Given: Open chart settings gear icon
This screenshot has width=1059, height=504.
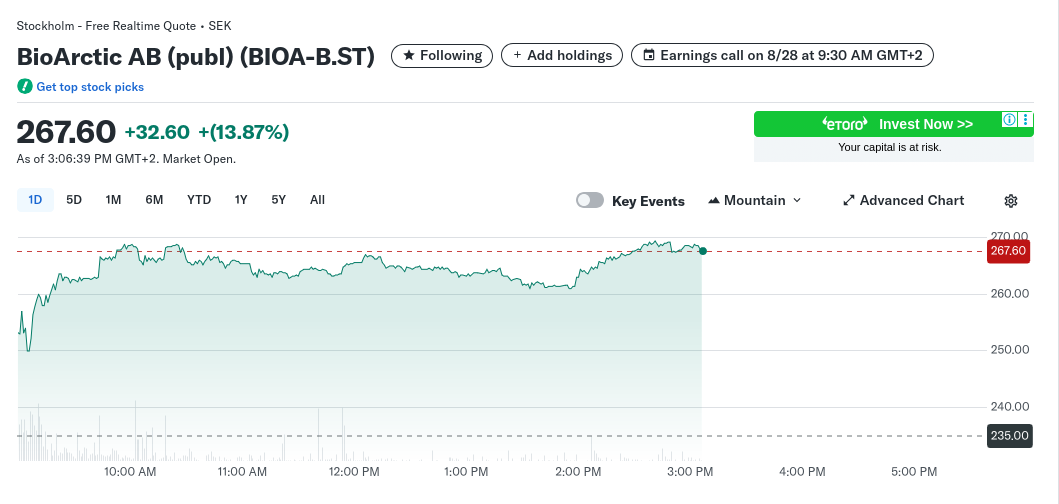Looking at the screenshot, I should (1010, 201).
